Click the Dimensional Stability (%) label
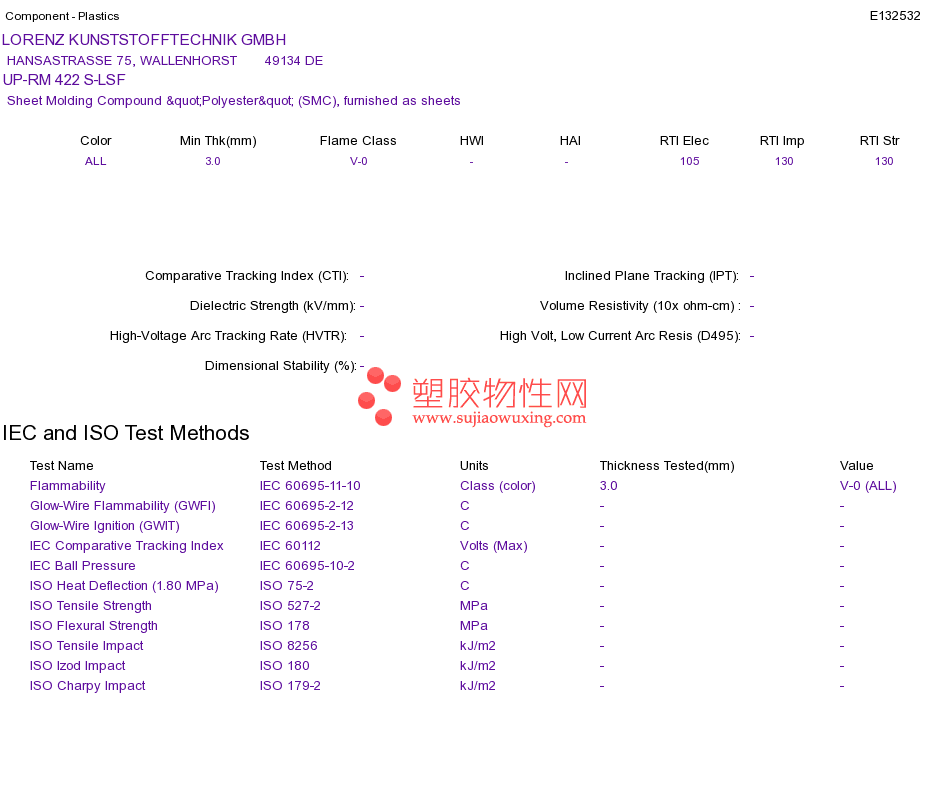This screenshot has width=950, height=800. coord(281,365)
